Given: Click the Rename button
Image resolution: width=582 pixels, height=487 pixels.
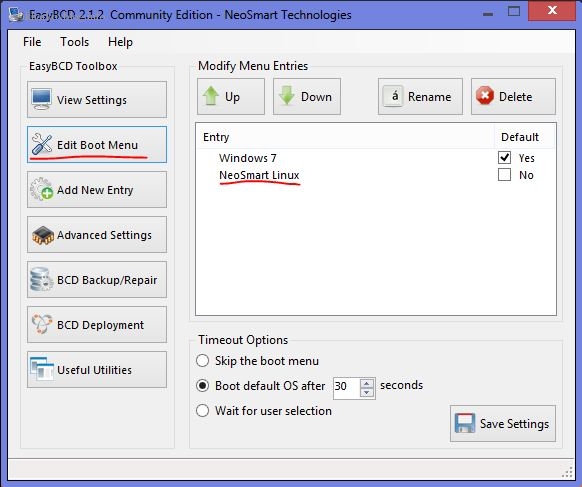Looking at the screenshot, I should 420,96.
